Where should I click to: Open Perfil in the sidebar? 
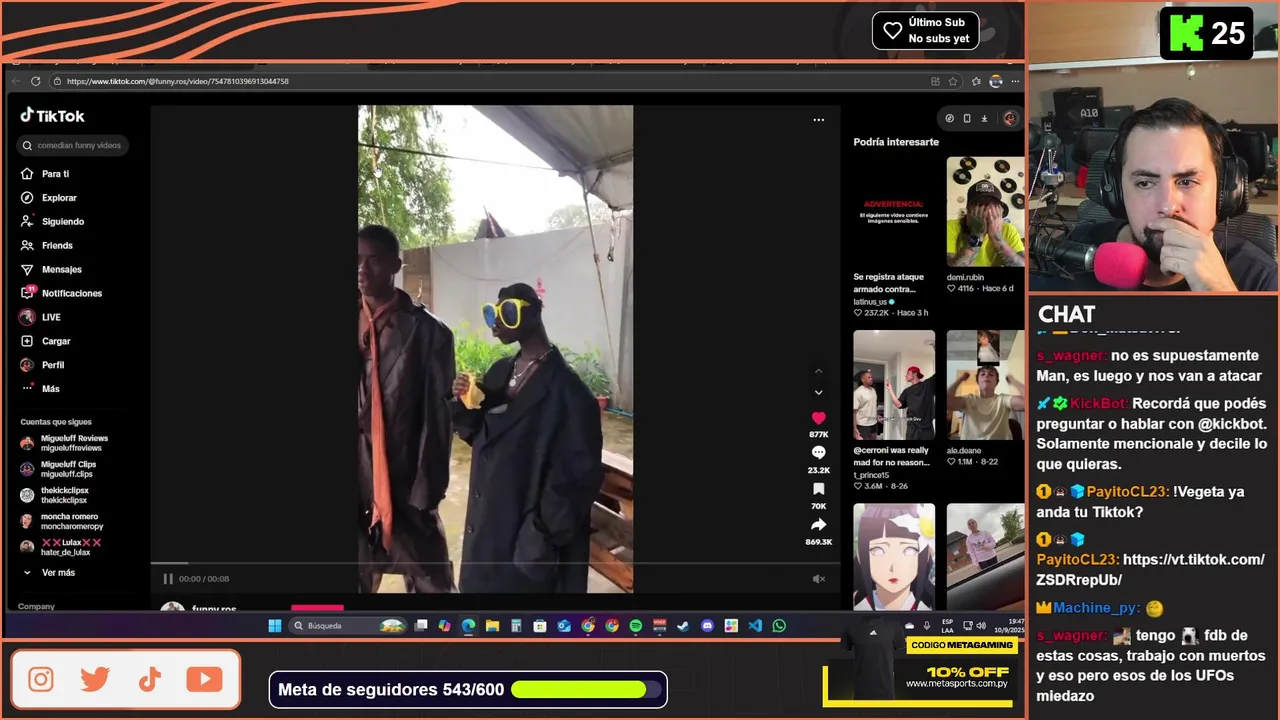[x=43, y=366]
